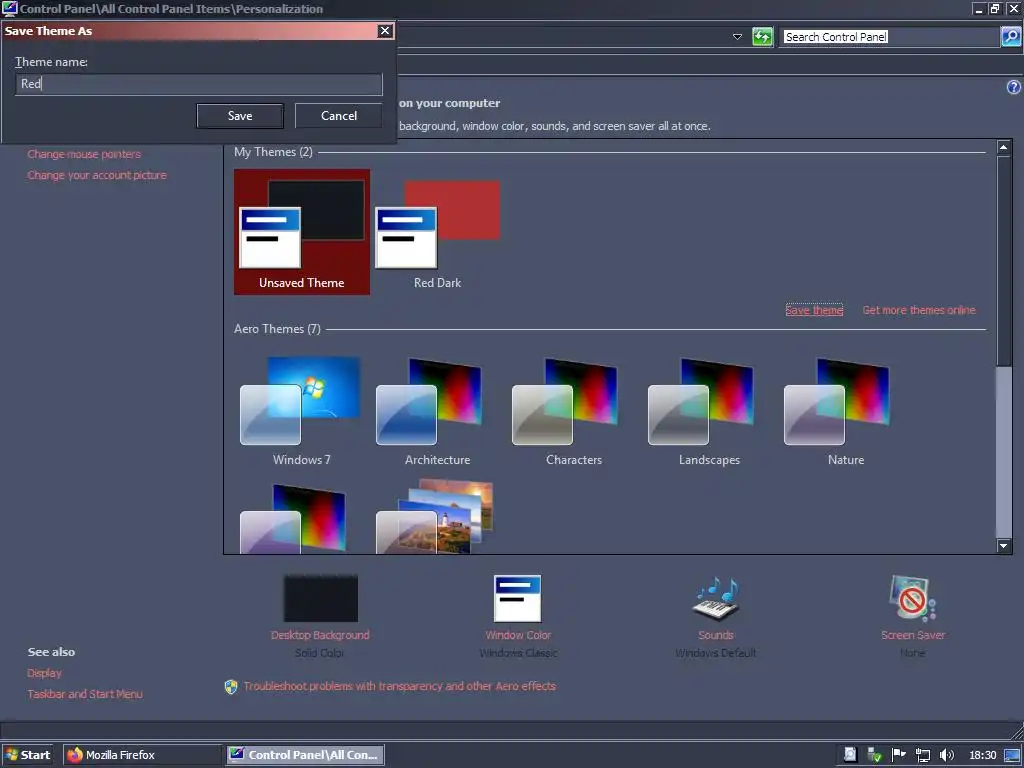1024x768 pixels.
Task: Click the themes list scroll down arrow
Action: point(1004,546)
